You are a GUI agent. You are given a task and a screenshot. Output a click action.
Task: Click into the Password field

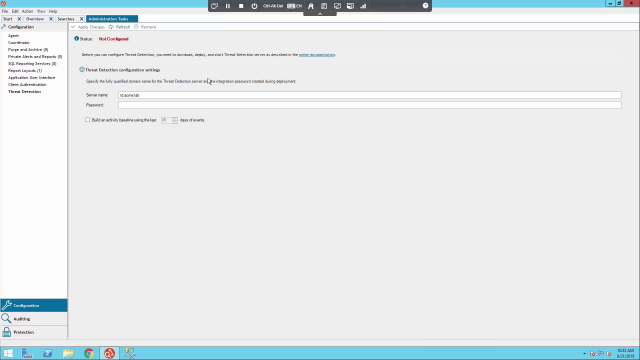tap(370, 105)
